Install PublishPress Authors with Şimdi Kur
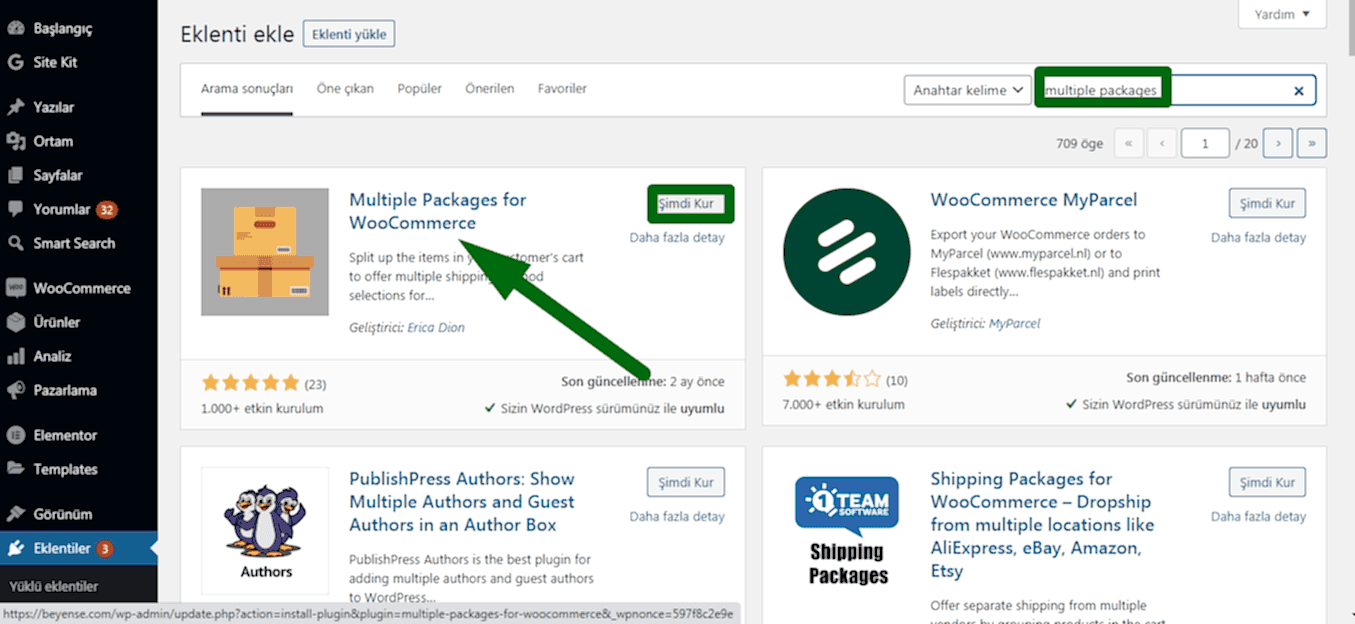The width and height of the screenshot is (1355, 624). (x=686, y=482)
